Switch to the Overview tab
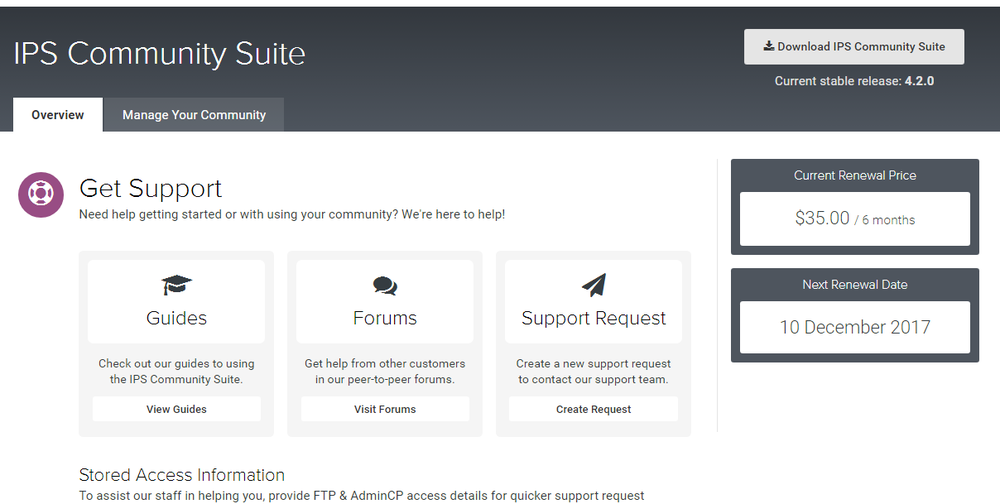The width and height of the screenshot is (1000, 504). pyautogui.click(x=57, y=115)
